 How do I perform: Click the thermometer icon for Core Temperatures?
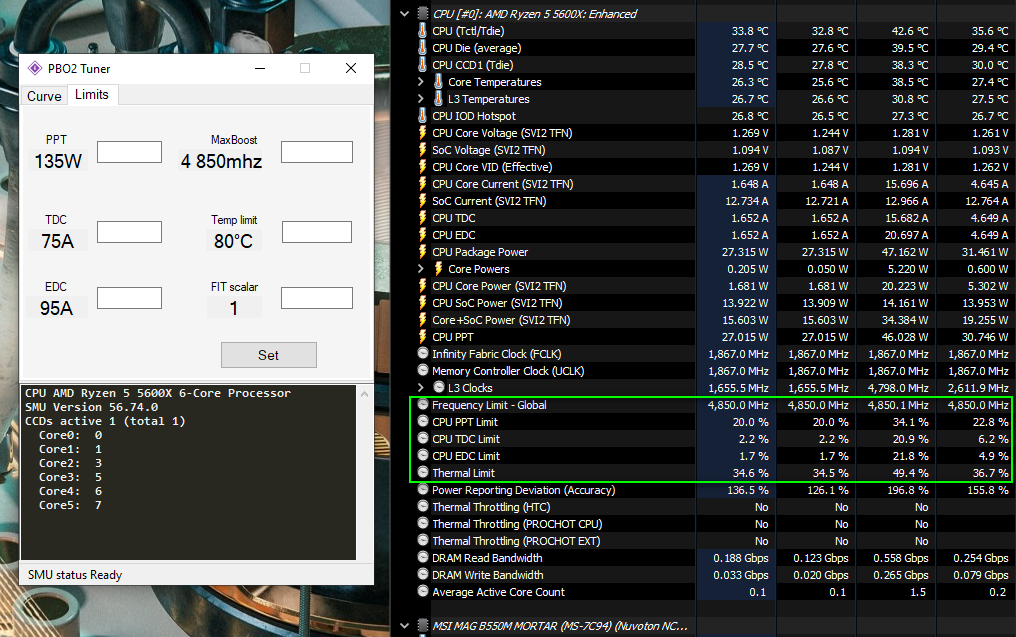click(x=438, y=82)
